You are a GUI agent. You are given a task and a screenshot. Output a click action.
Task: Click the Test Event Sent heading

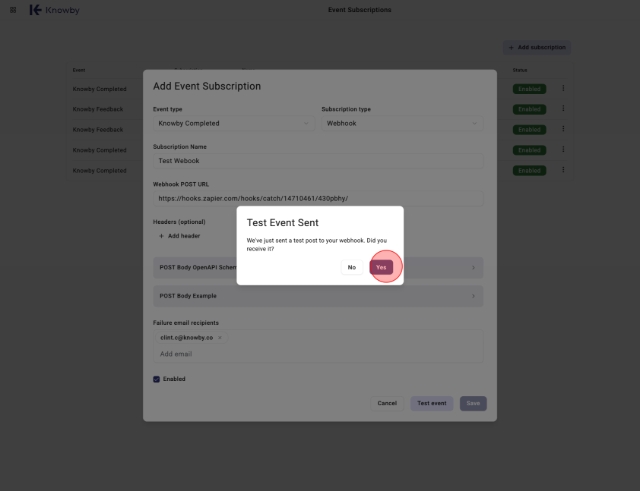(282, 222)
